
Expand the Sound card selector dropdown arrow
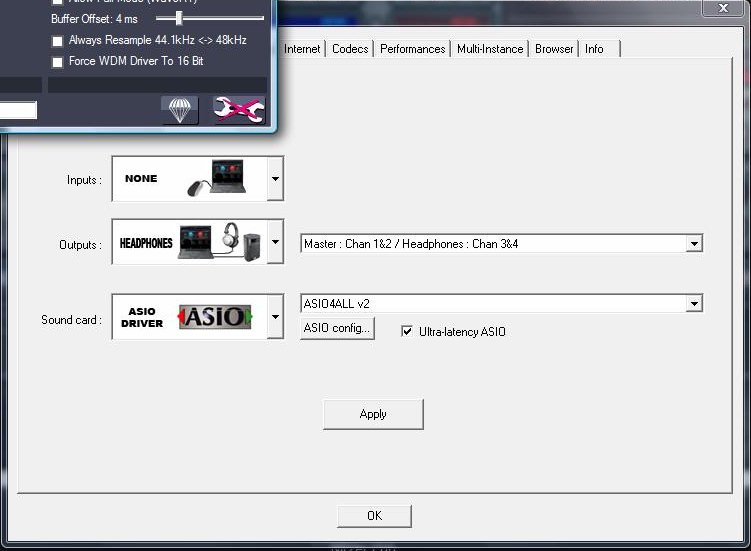coord(276,318)
